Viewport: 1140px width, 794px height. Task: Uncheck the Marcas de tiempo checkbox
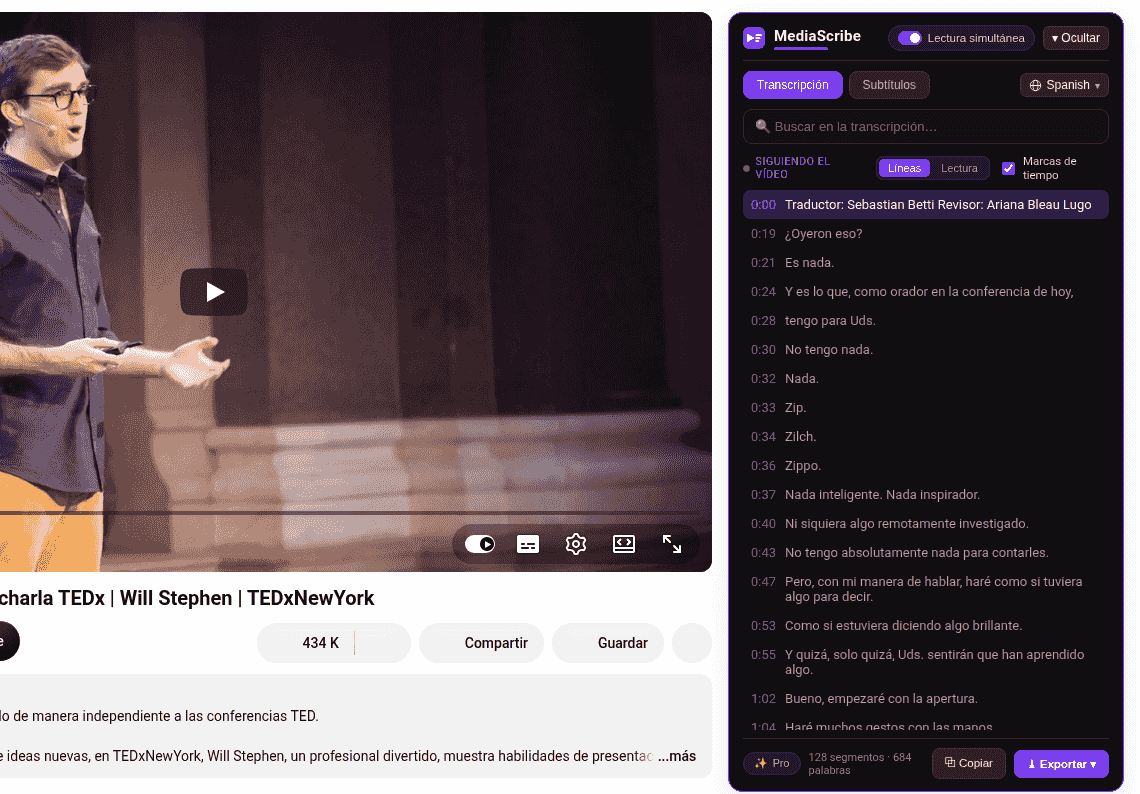click(x=1008, y=168)
